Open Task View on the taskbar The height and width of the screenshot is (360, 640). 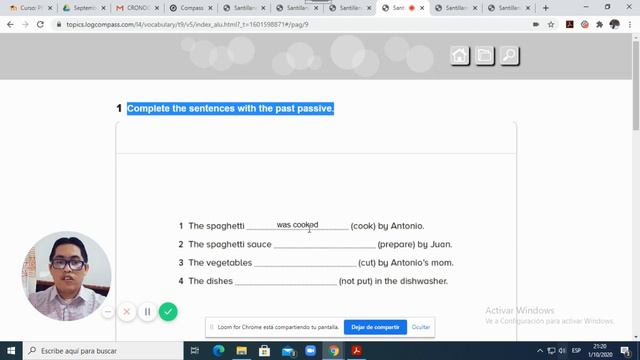[195, 351]
